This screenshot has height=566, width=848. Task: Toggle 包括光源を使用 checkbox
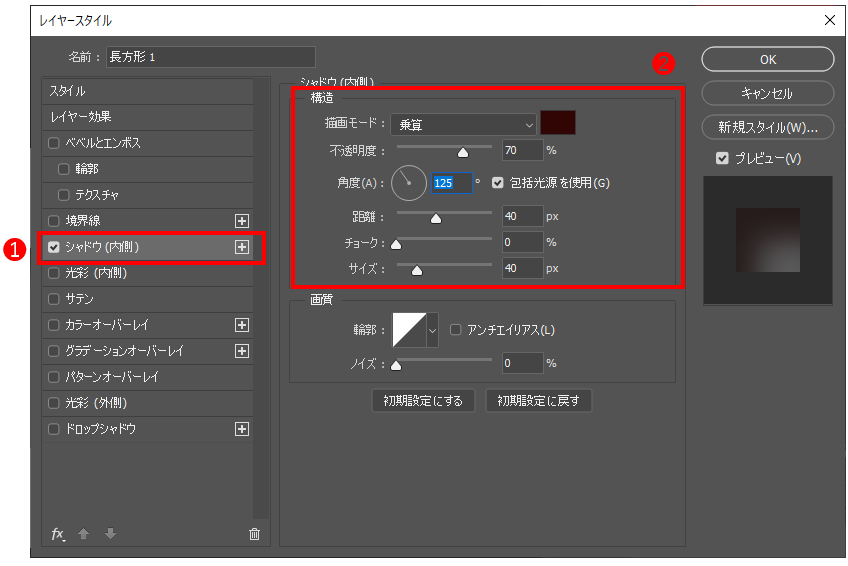[498, 183]
